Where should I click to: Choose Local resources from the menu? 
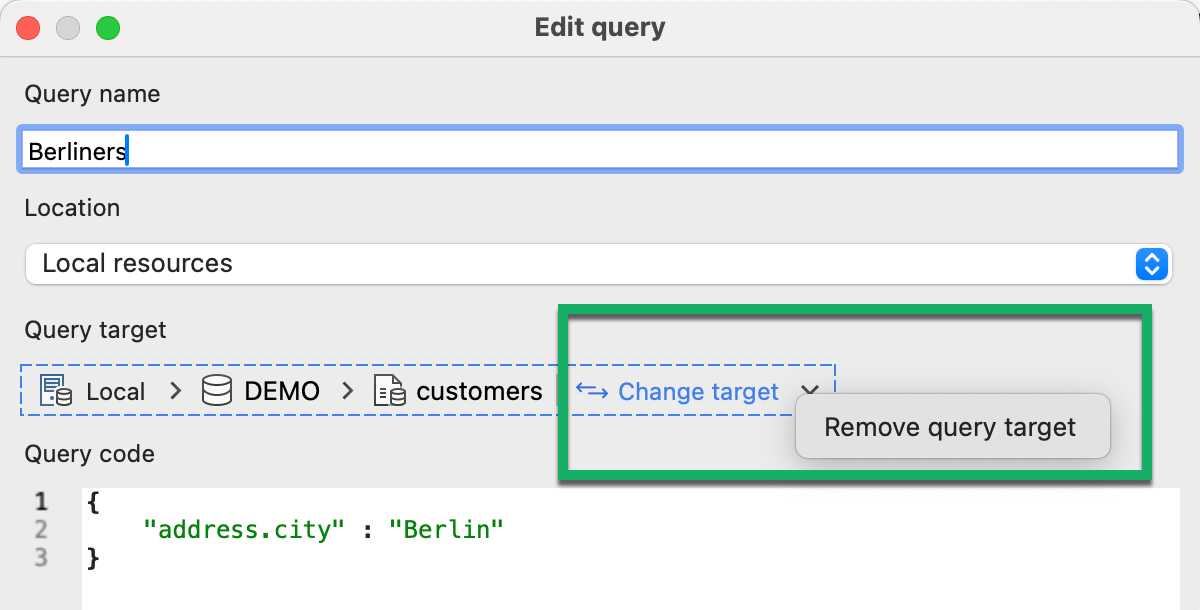click(600, 264)
